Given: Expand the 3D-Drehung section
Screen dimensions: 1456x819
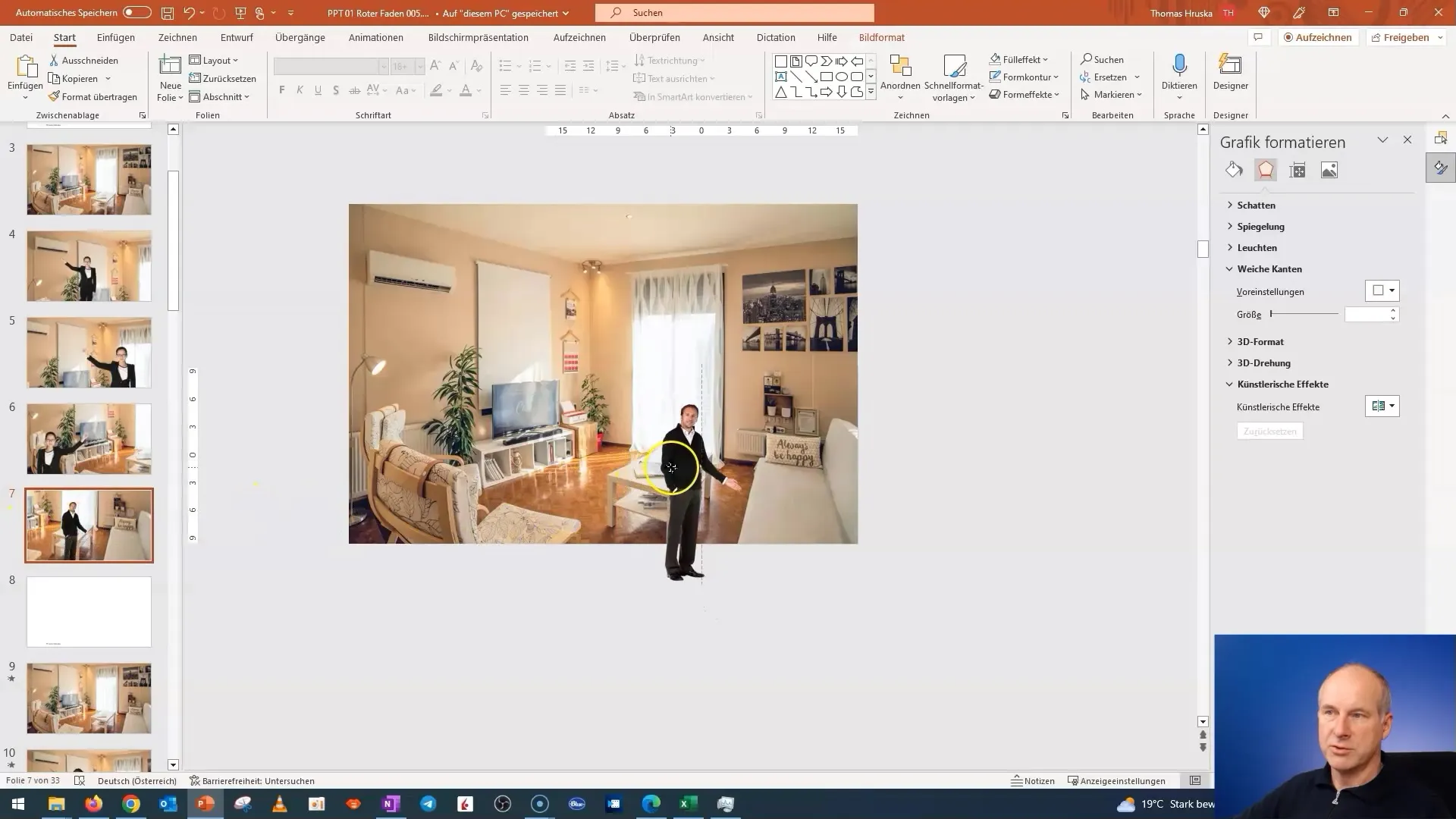Looking at the screenshot, I should click(x=1264, y=362).
